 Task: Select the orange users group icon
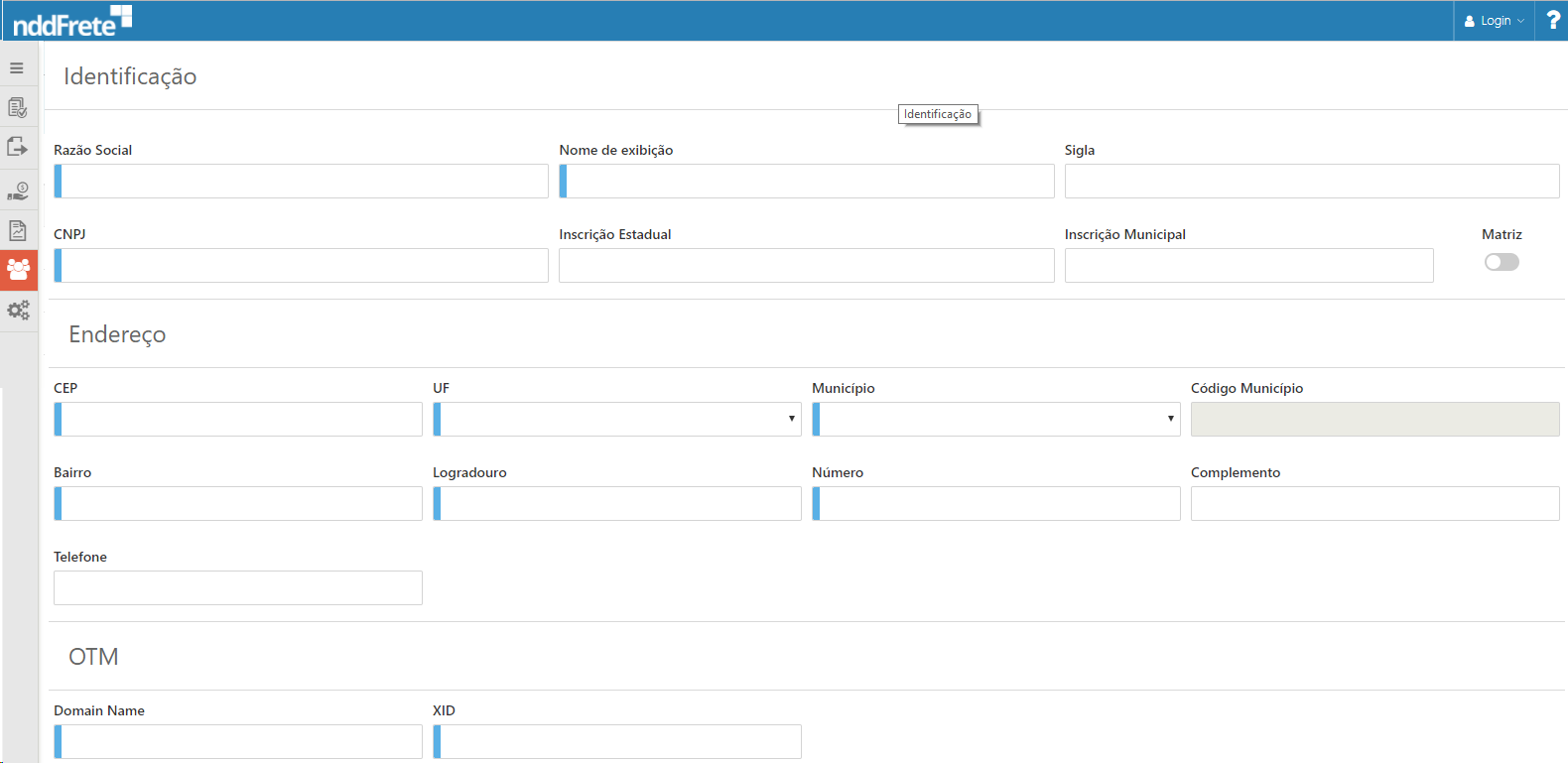[18, 269]
